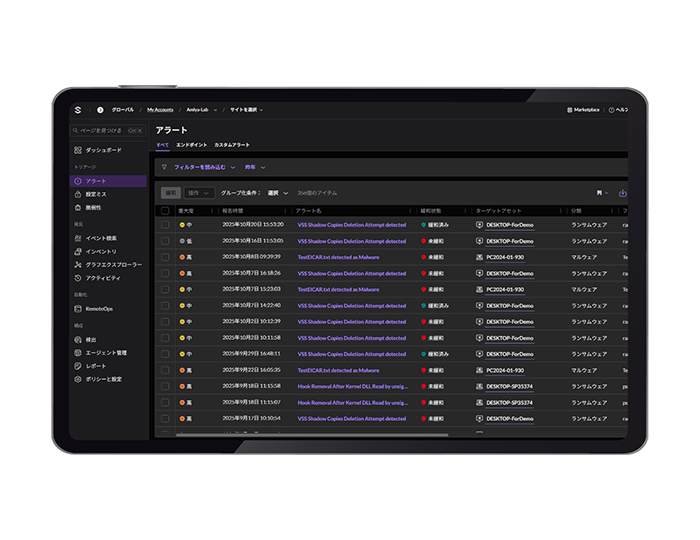The height and width of the screenshot is (540, 700).
Task: Switch to the エンドポイント tab
Action: point(191,145)
